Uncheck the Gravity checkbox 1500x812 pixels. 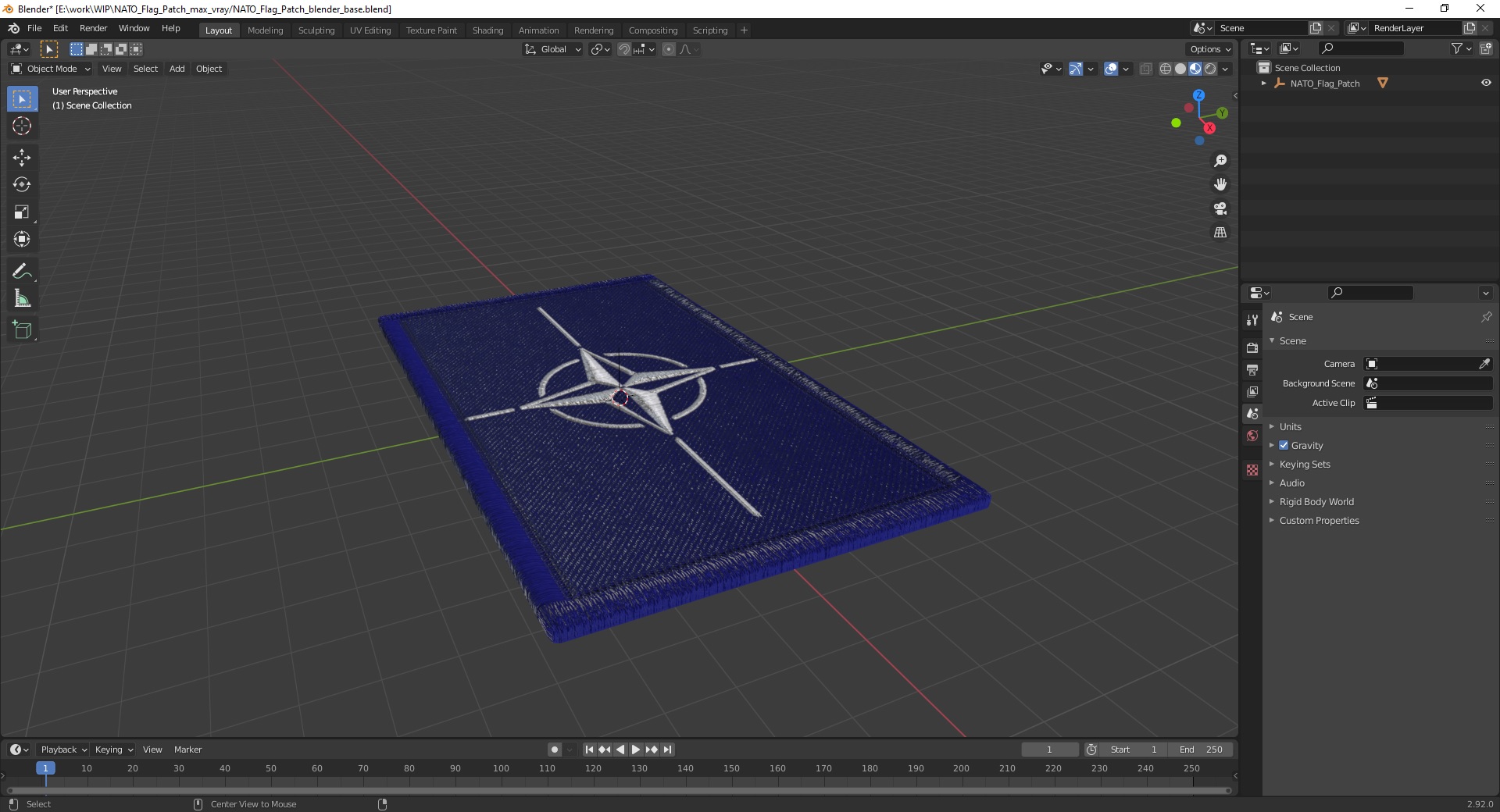(1284, 445)
